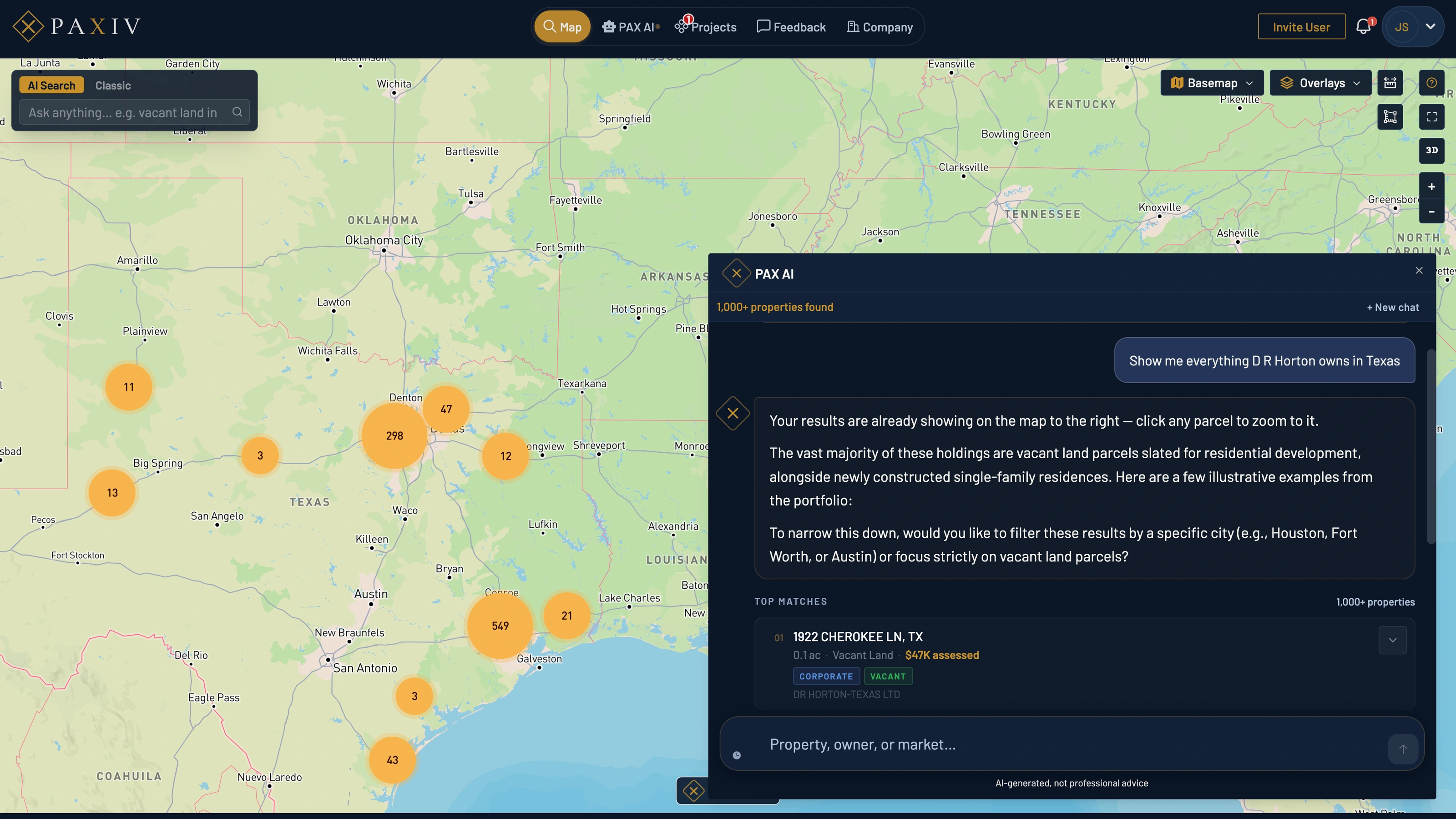Zoom in on the map
The image size is (1456, 819).
(1431, 187)
